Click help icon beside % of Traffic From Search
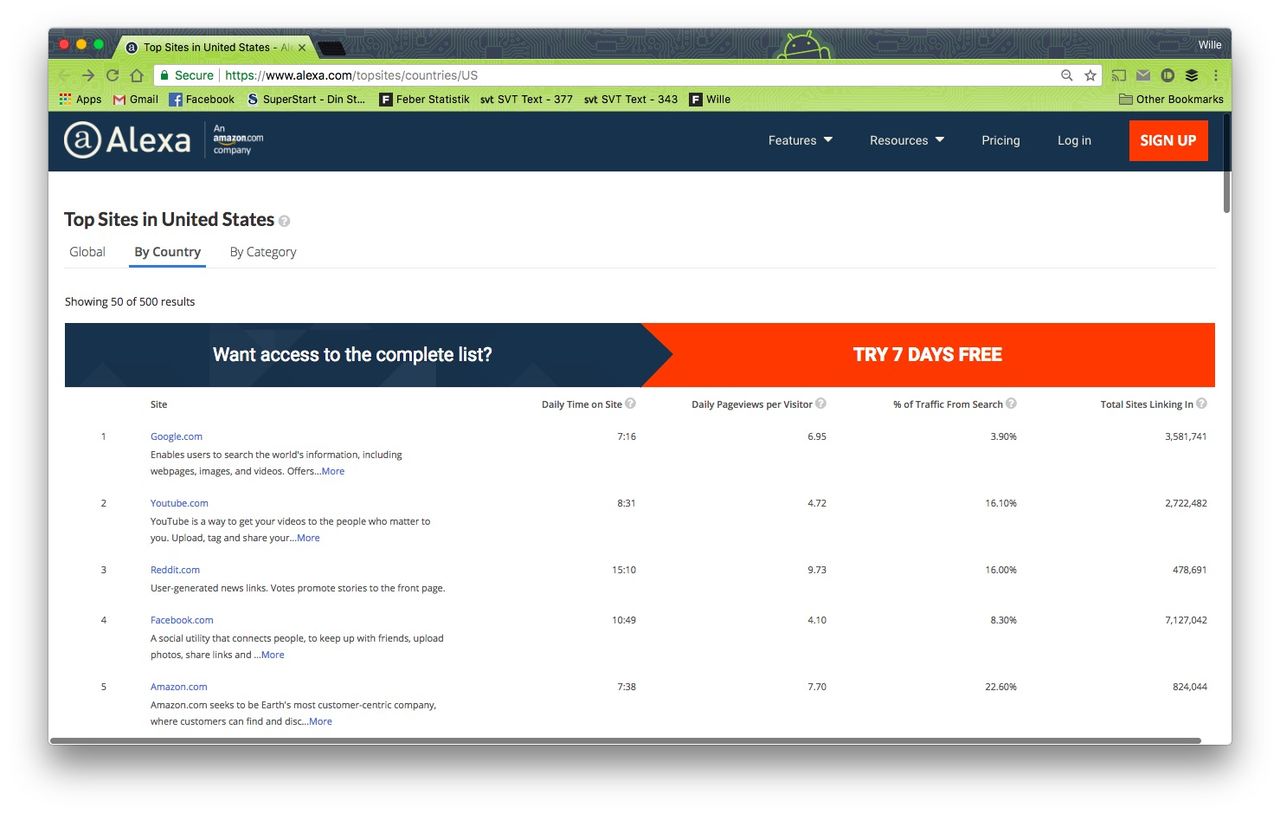The image size is (1280, 814). [x=1011, y=404]
